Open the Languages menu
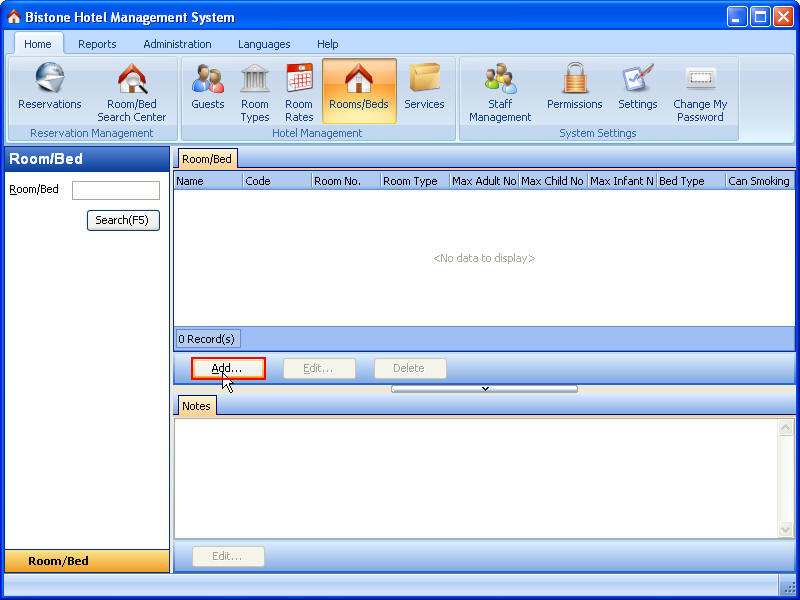Screen dimensions: 800x600 coord(263,44)
